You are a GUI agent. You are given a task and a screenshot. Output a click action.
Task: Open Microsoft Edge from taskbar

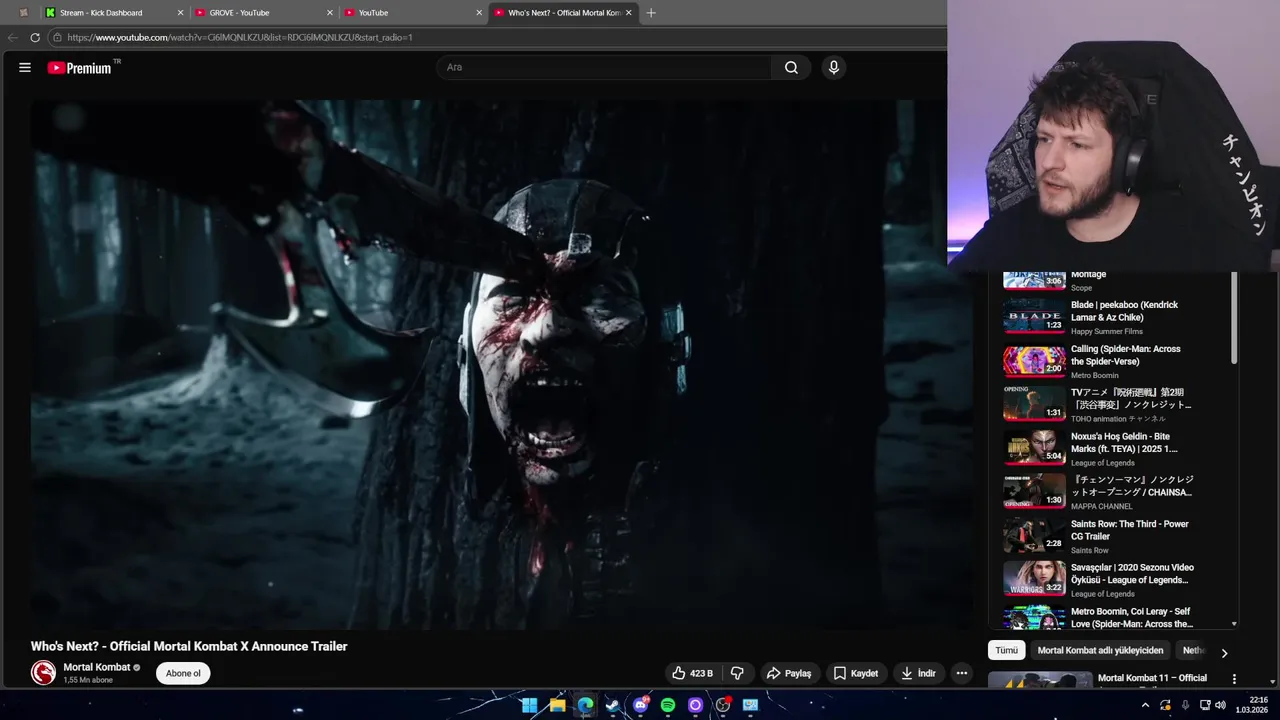point(585,705)
